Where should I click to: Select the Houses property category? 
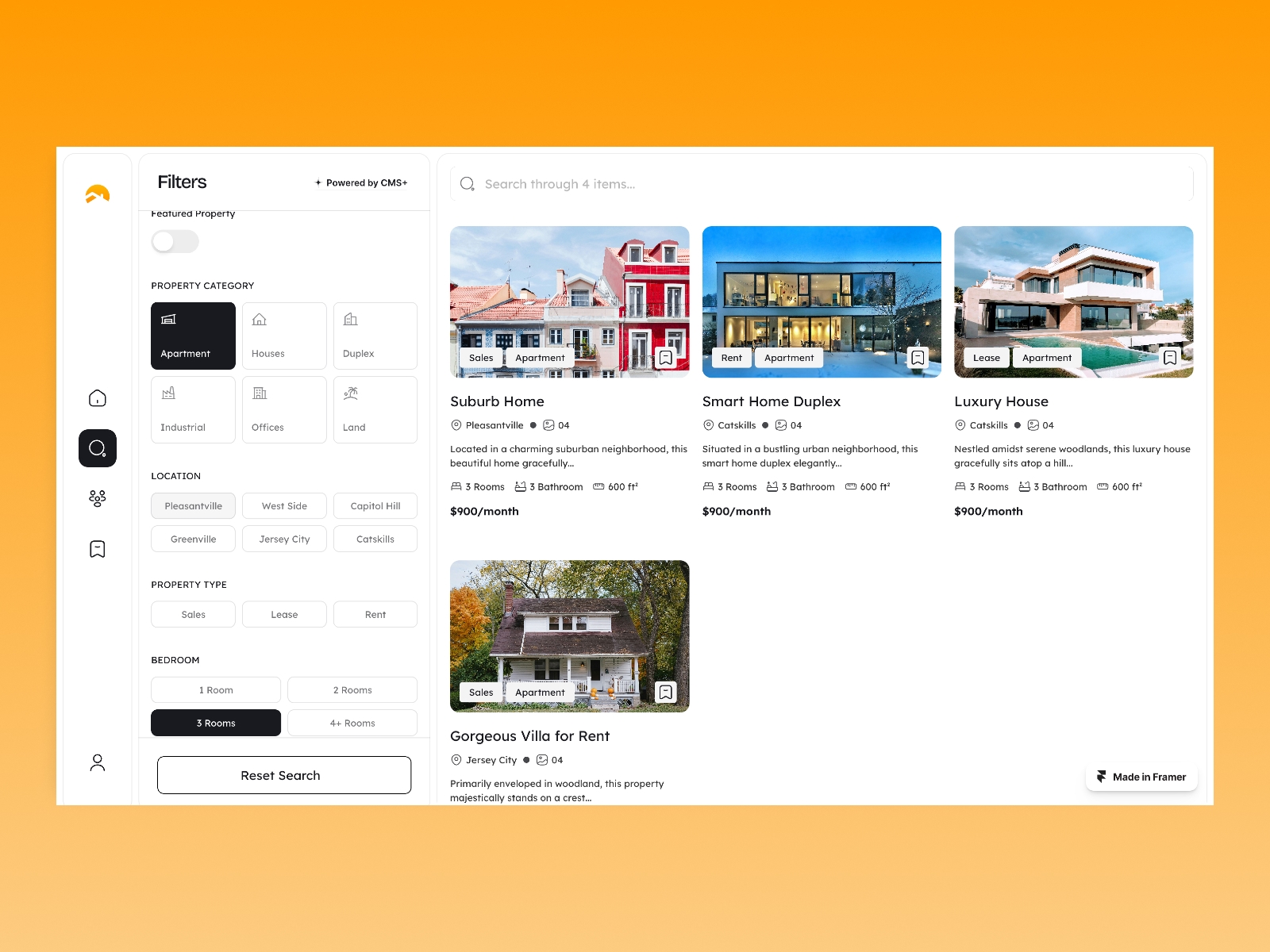click(x=283, y=335)
